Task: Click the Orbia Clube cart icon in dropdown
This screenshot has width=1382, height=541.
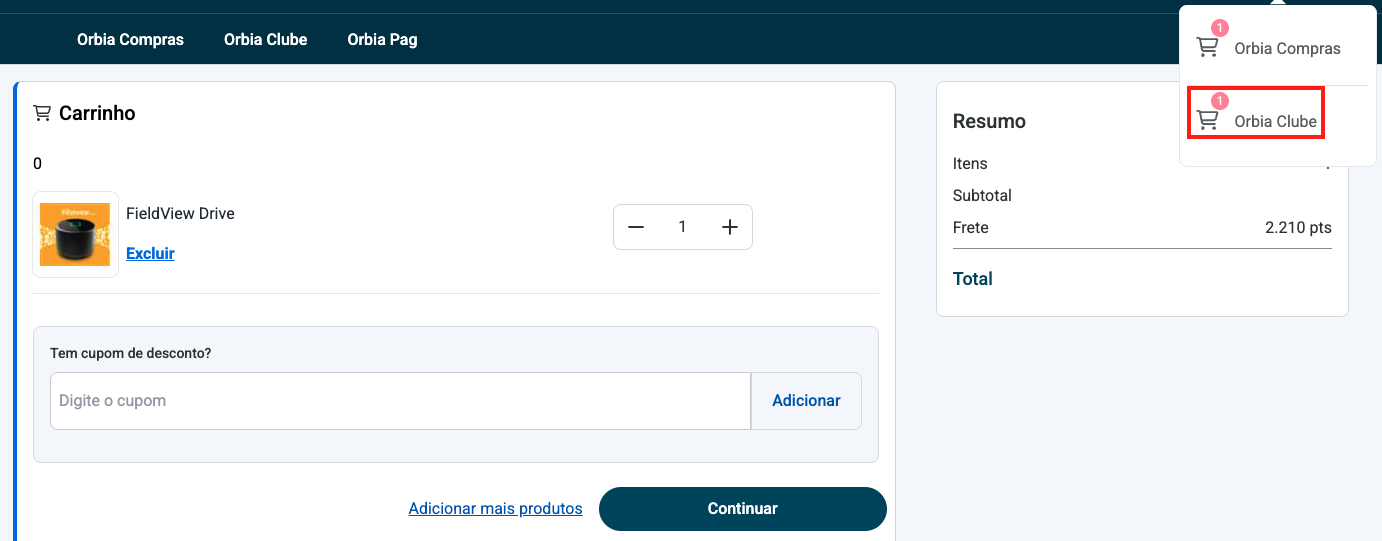Action: pyautogui.click(x=1208, y=121)
